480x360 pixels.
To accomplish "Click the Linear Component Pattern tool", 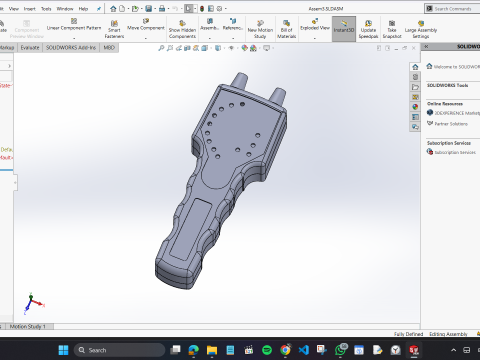I will coord(74,25).
